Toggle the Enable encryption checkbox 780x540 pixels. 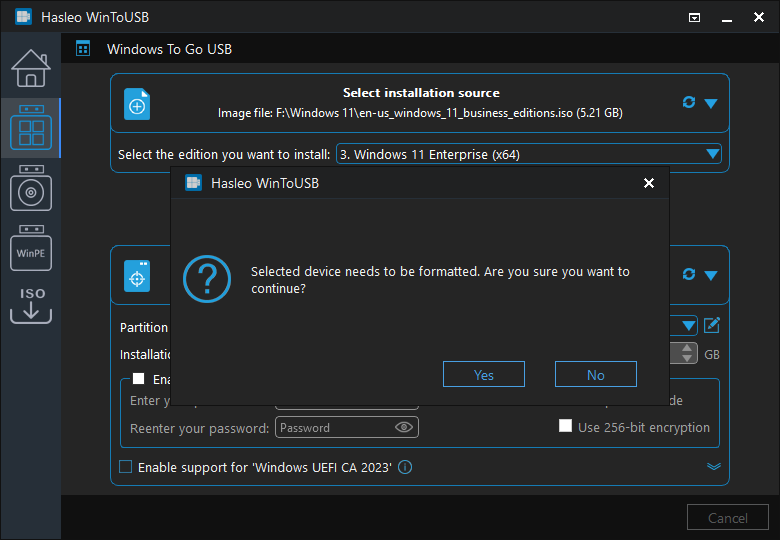coord(138,379)
